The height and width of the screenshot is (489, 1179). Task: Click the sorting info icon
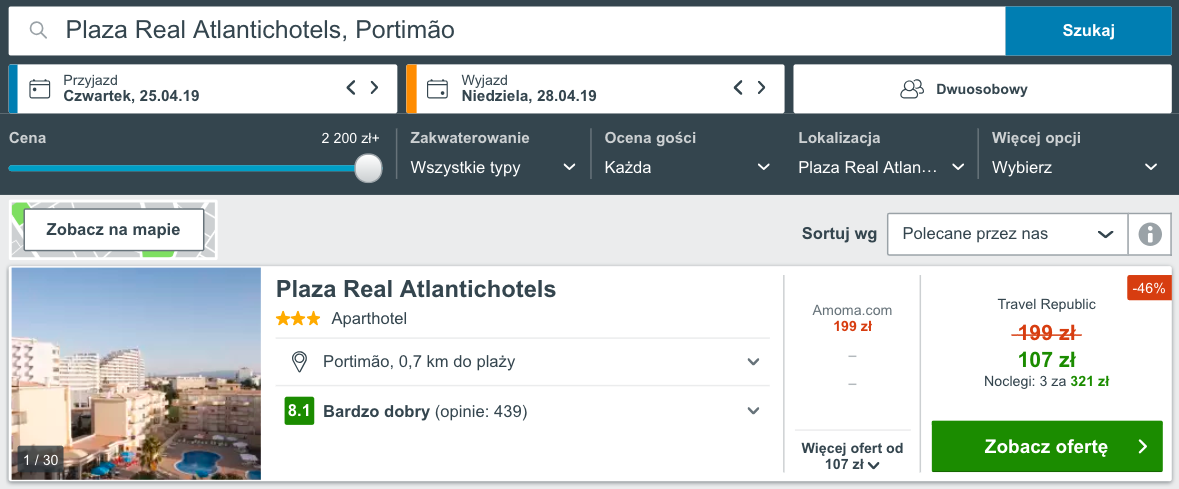pyautogui.click(x=1150, y=234)
